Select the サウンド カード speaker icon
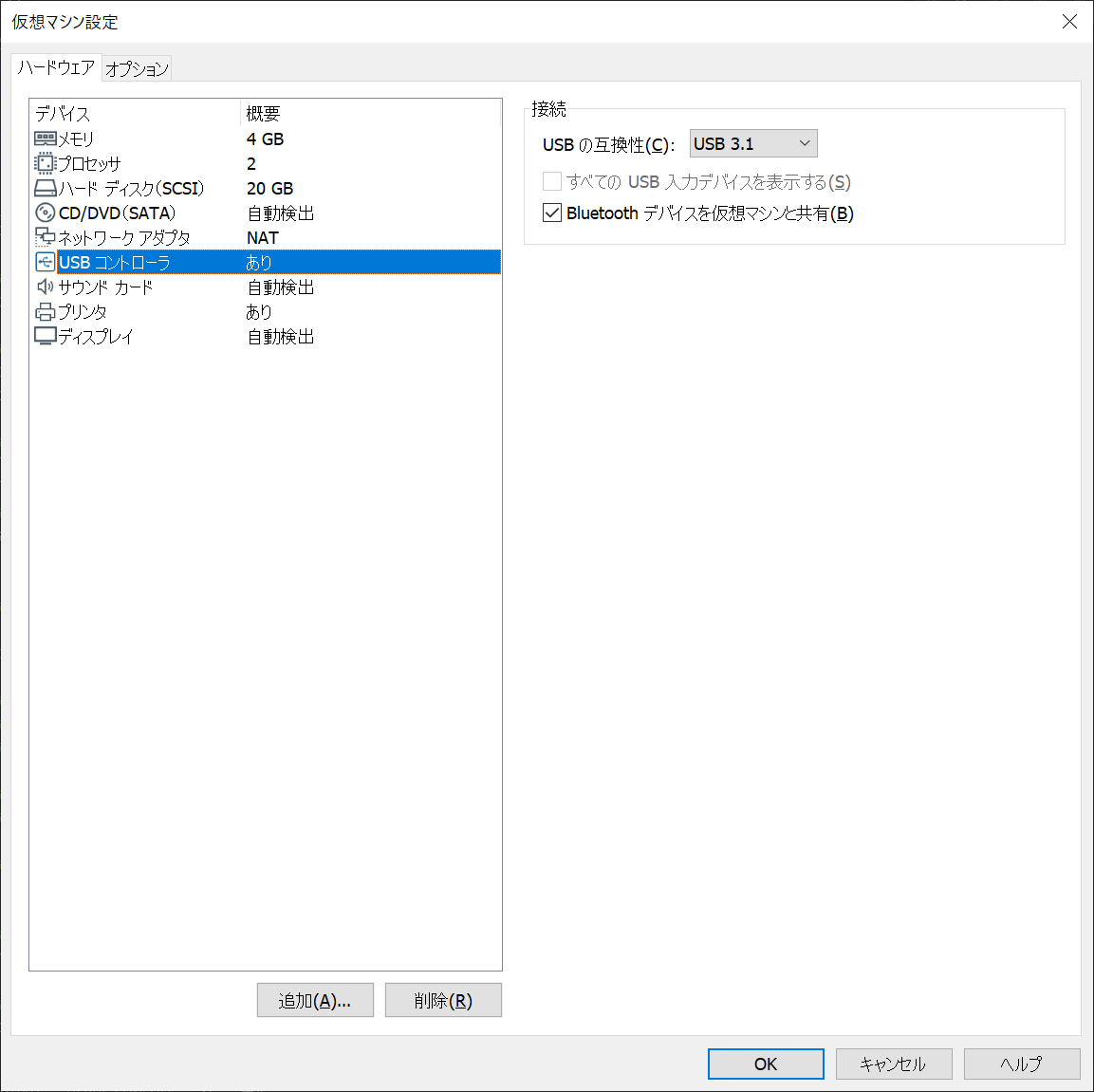This screenshot has height=1092, width=1094. (46, 287)
